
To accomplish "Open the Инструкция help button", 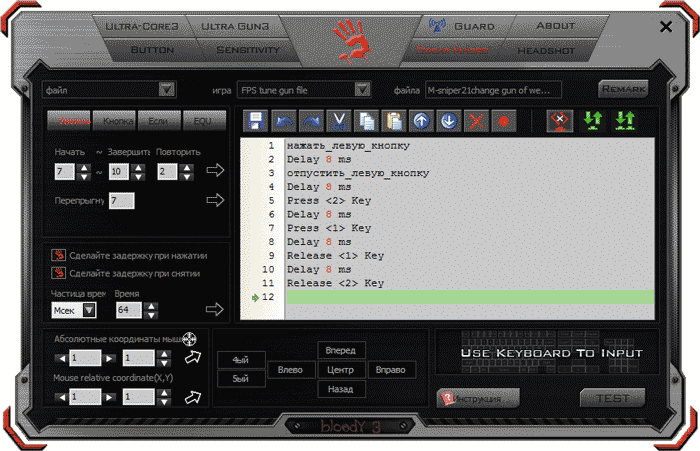I will (x=479, y=398).
